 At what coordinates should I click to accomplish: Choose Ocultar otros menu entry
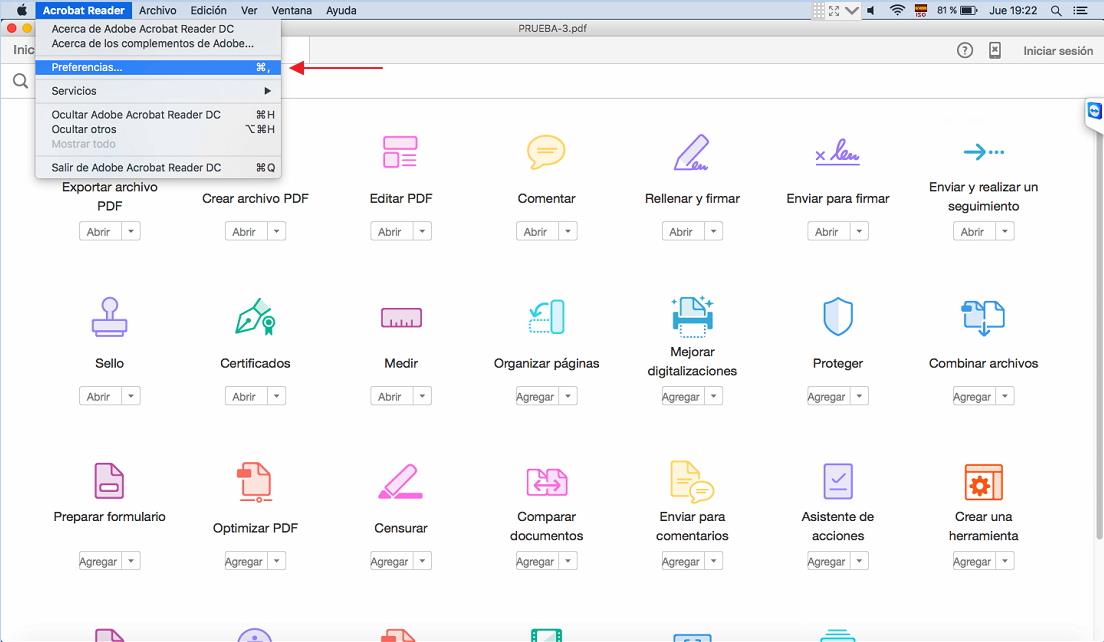[x=158, y=130]
